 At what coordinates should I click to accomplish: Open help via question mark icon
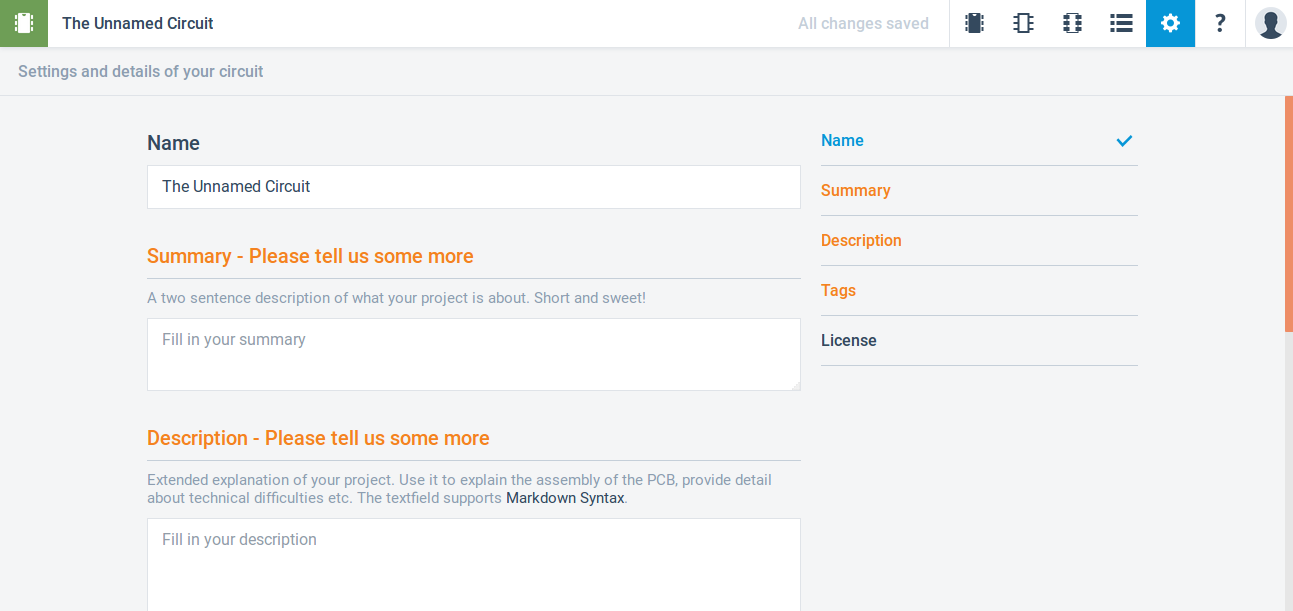[x=1219, y=23]
